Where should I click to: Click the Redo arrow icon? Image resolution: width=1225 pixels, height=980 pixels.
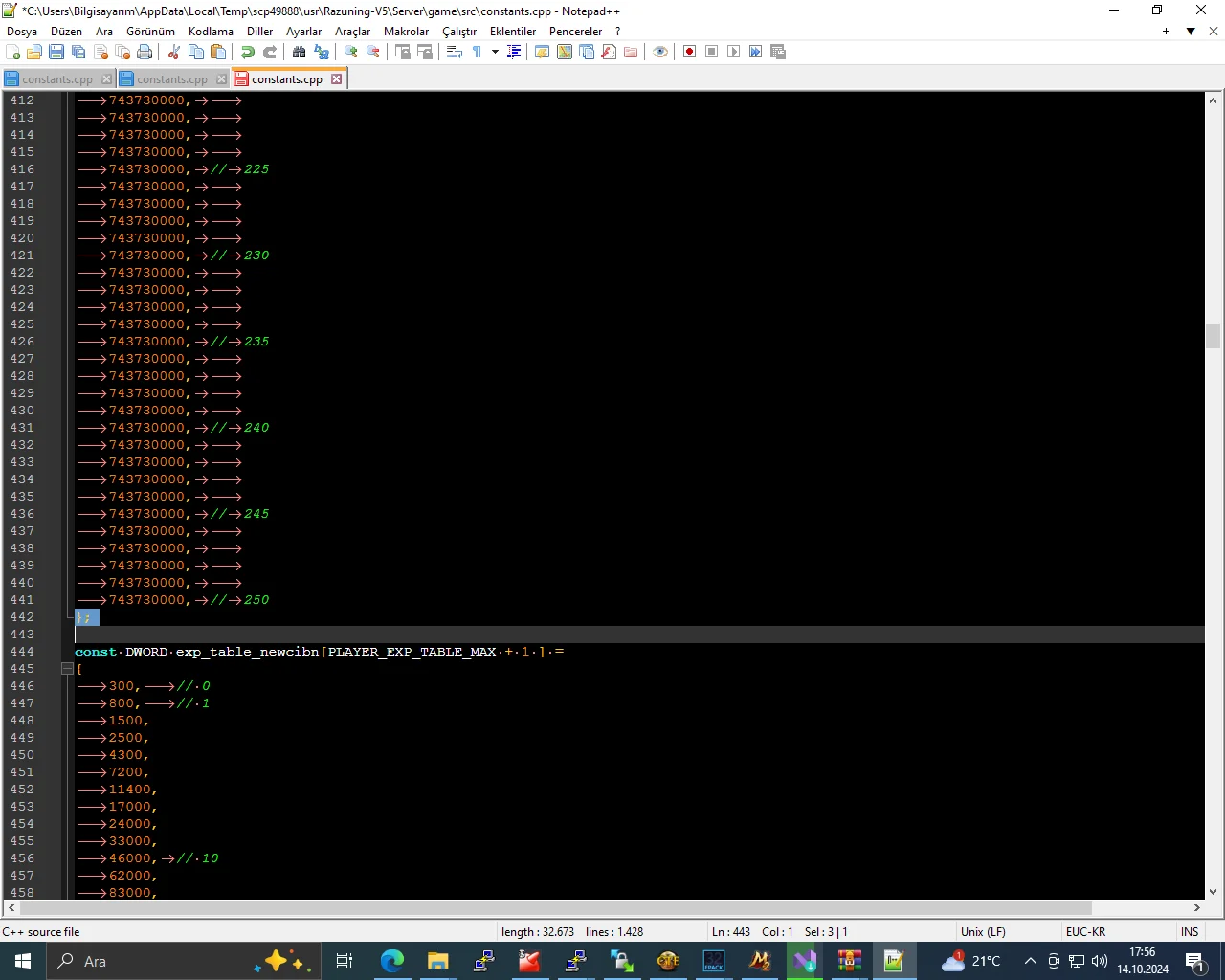(x=270, y=52)
